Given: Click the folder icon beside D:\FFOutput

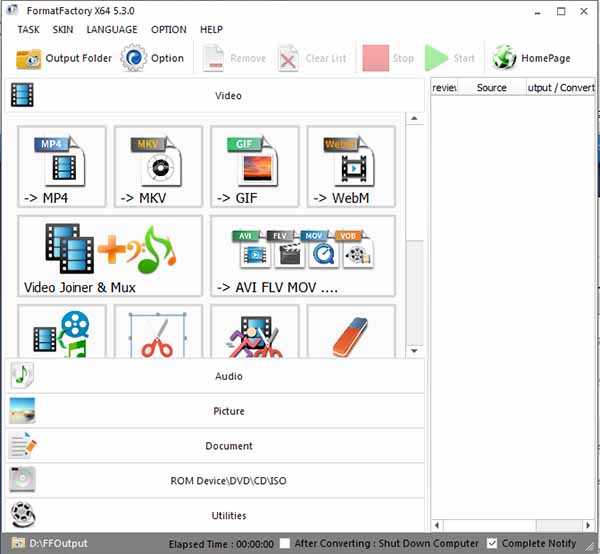Looking at the screenshot, I should (18, 543).
